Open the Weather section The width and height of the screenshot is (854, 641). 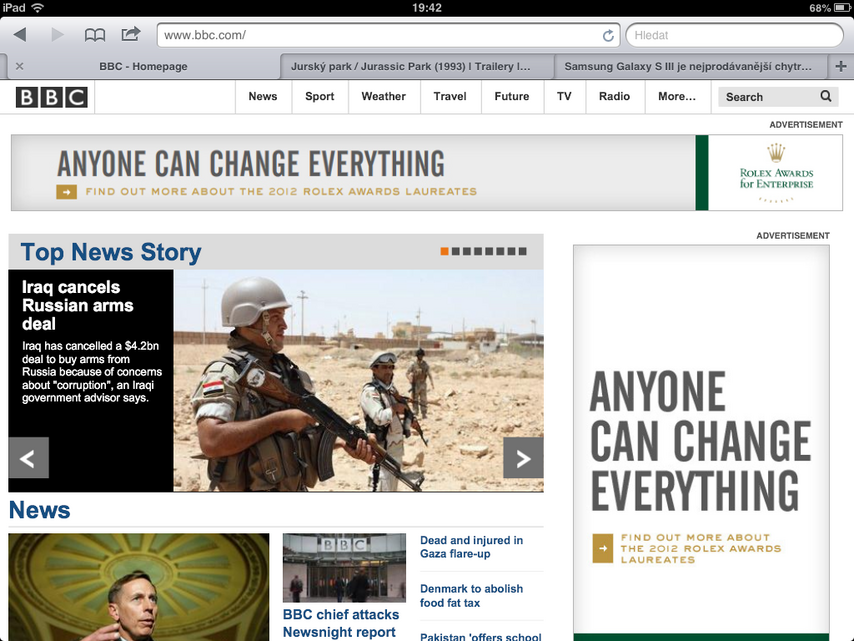pos(383,97)
